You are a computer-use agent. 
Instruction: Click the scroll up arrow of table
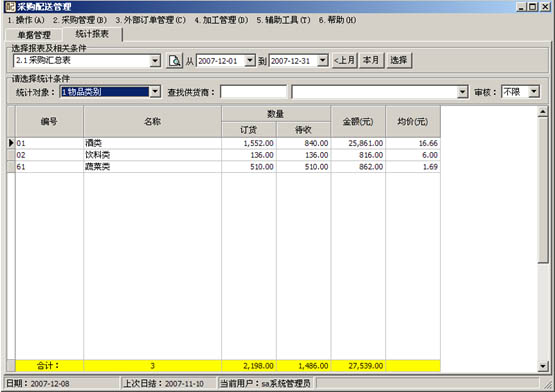click(x=543, y=112)
